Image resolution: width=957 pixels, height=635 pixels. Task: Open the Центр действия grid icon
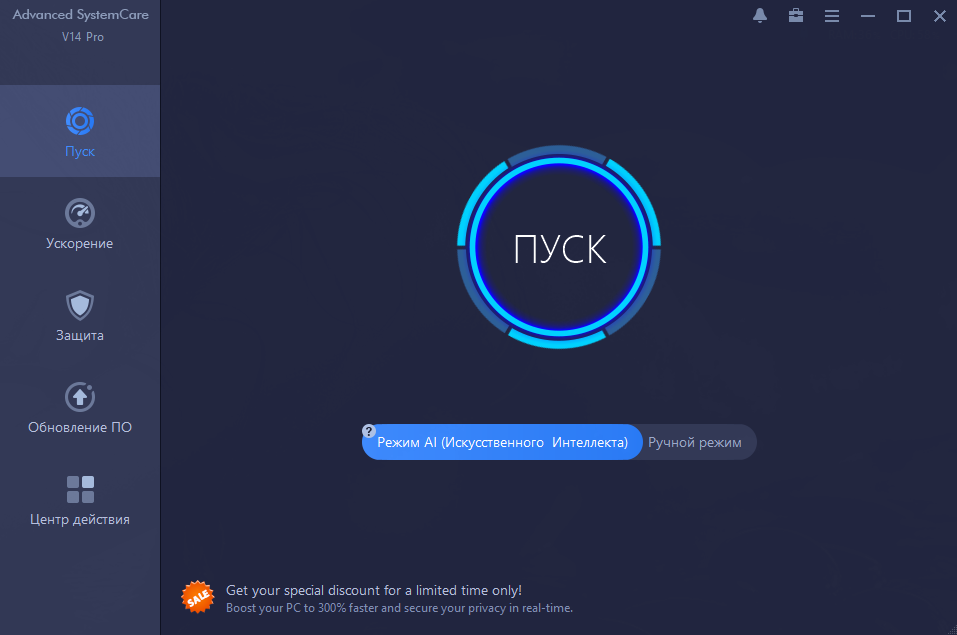coord(80,490)
